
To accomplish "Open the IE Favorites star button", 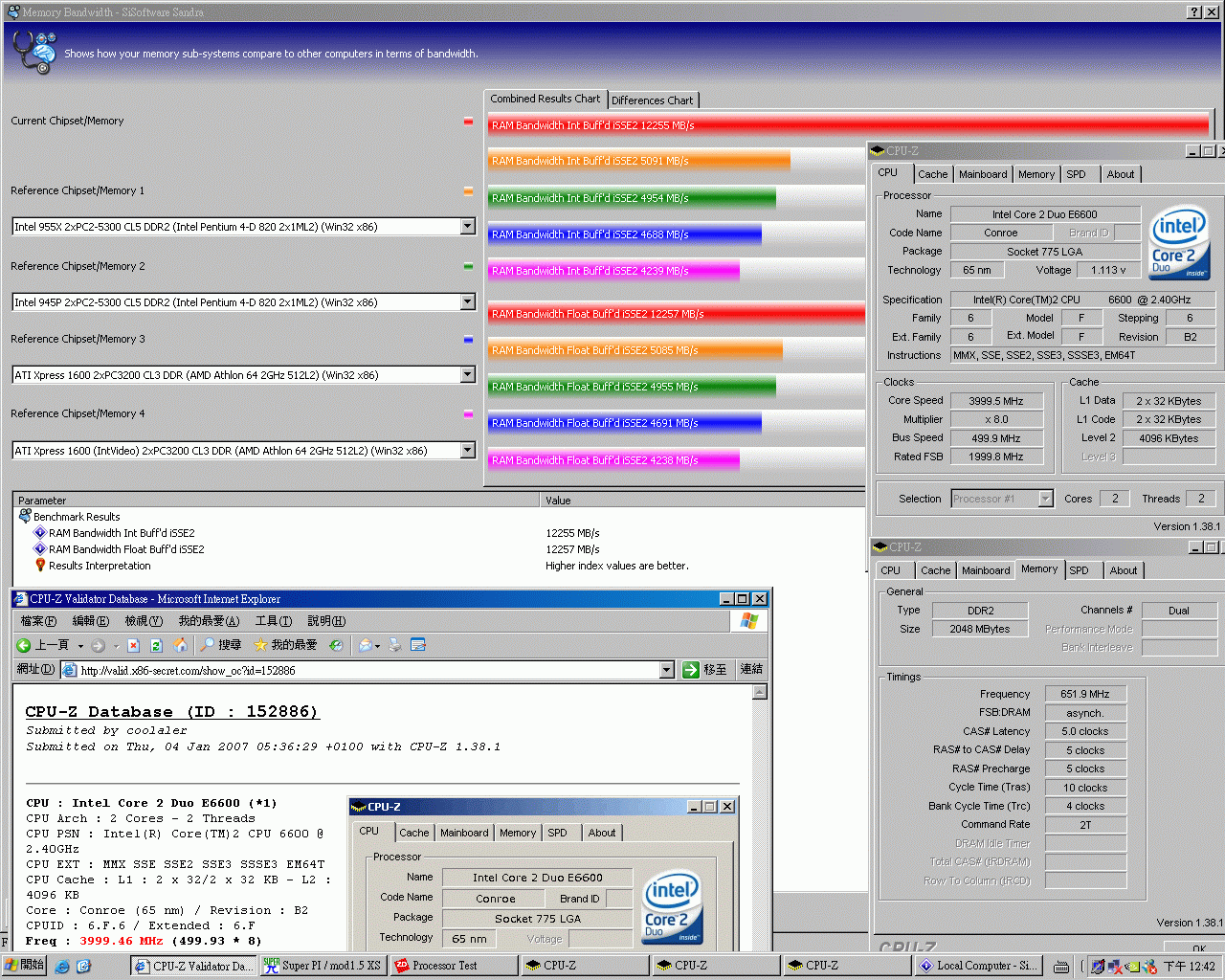I will [285, 645].
